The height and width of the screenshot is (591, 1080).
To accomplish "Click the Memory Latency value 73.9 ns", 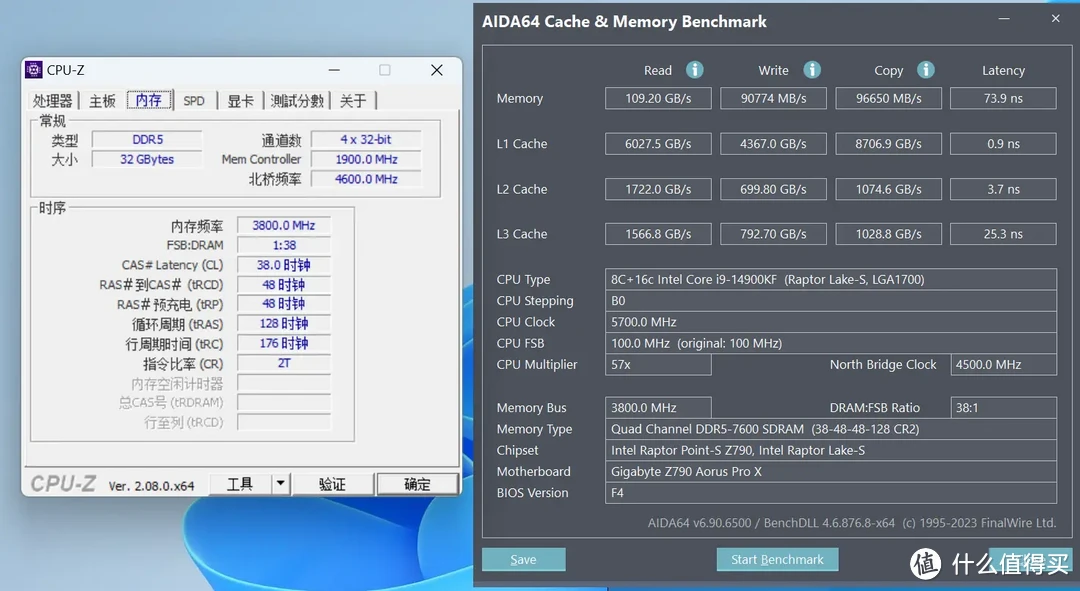I will [1003, 98].
